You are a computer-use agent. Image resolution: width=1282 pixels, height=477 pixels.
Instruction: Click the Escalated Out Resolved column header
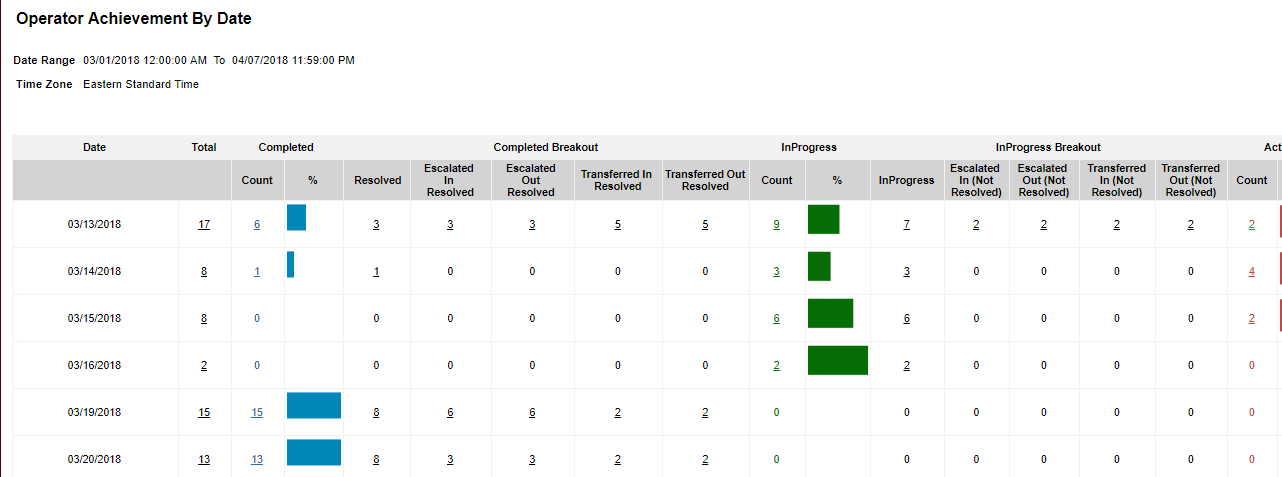pyautogui.click(x=531, y=180)
